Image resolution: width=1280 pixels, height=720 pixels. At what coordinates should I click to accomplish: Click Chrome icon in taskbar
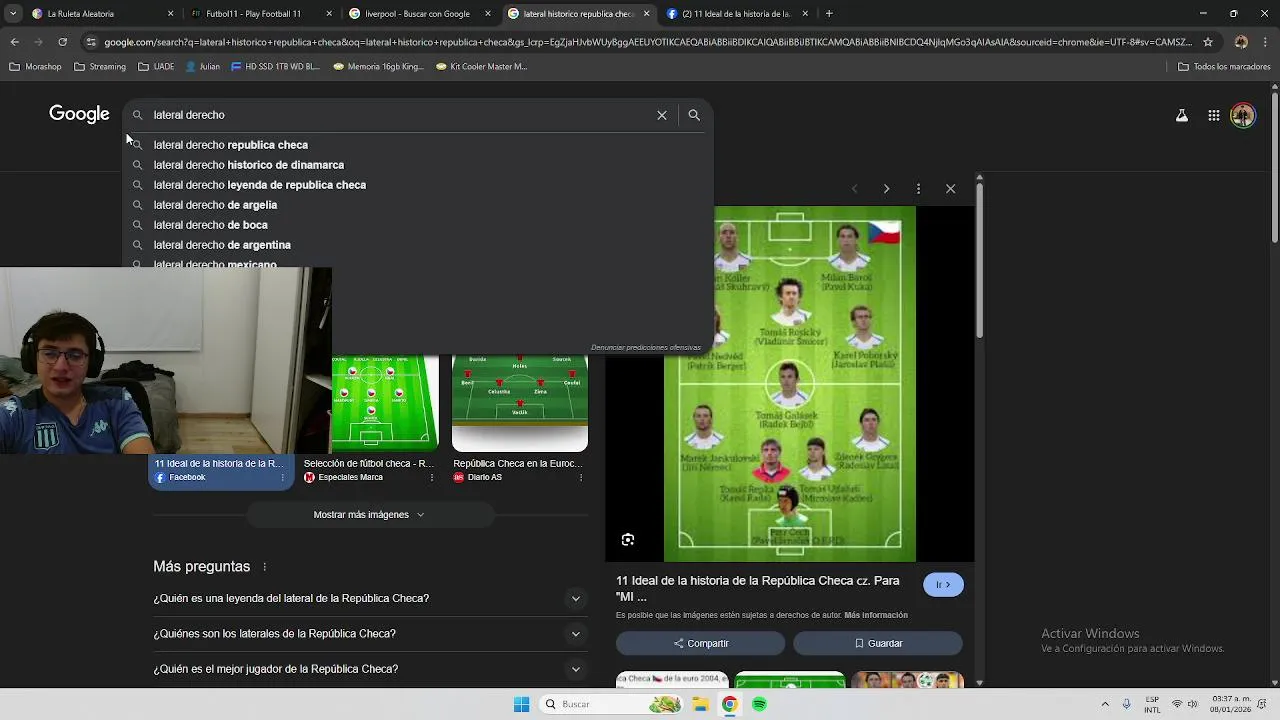click(730, 704)
